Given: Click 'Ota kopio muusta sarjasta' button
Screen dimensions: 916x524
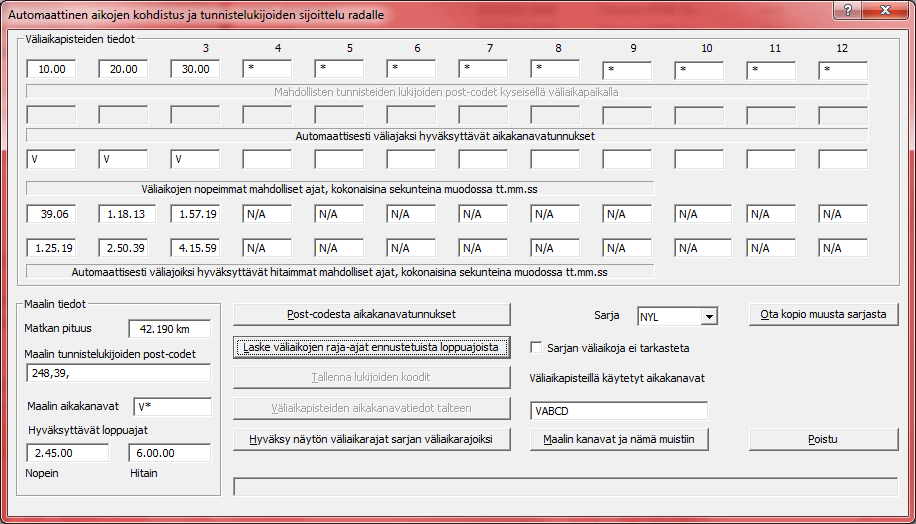Looking at the screenshot, I should [x=823, y=314].
